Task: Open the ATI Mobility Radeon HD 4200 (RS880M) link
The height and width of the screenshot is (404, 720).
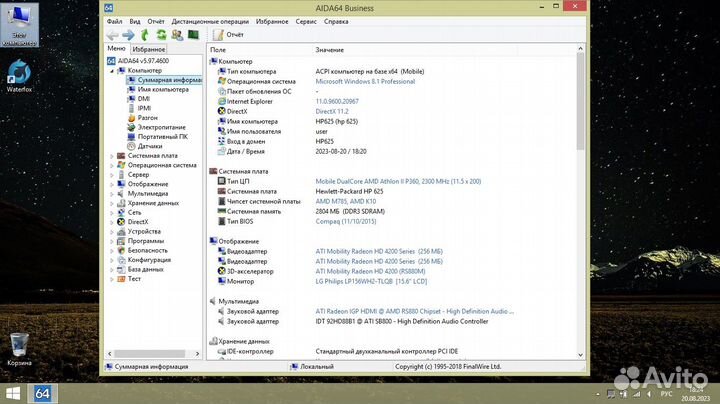Action: click(370, 271)
